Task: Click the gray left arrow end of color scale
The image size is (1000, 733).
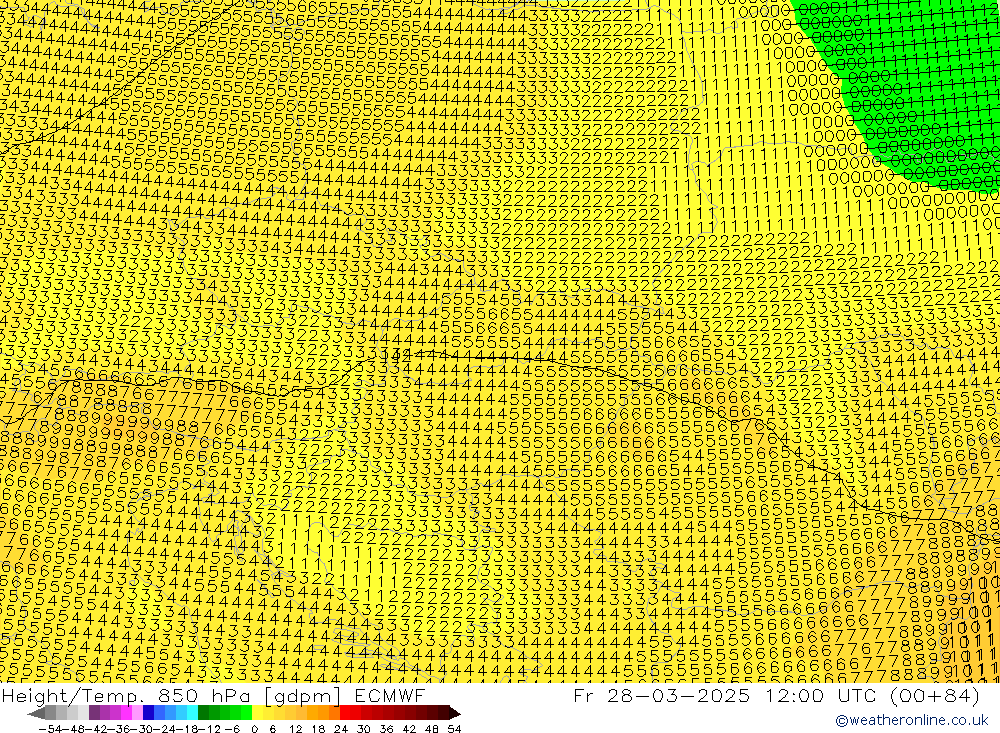Action: (x=36, y=714)
